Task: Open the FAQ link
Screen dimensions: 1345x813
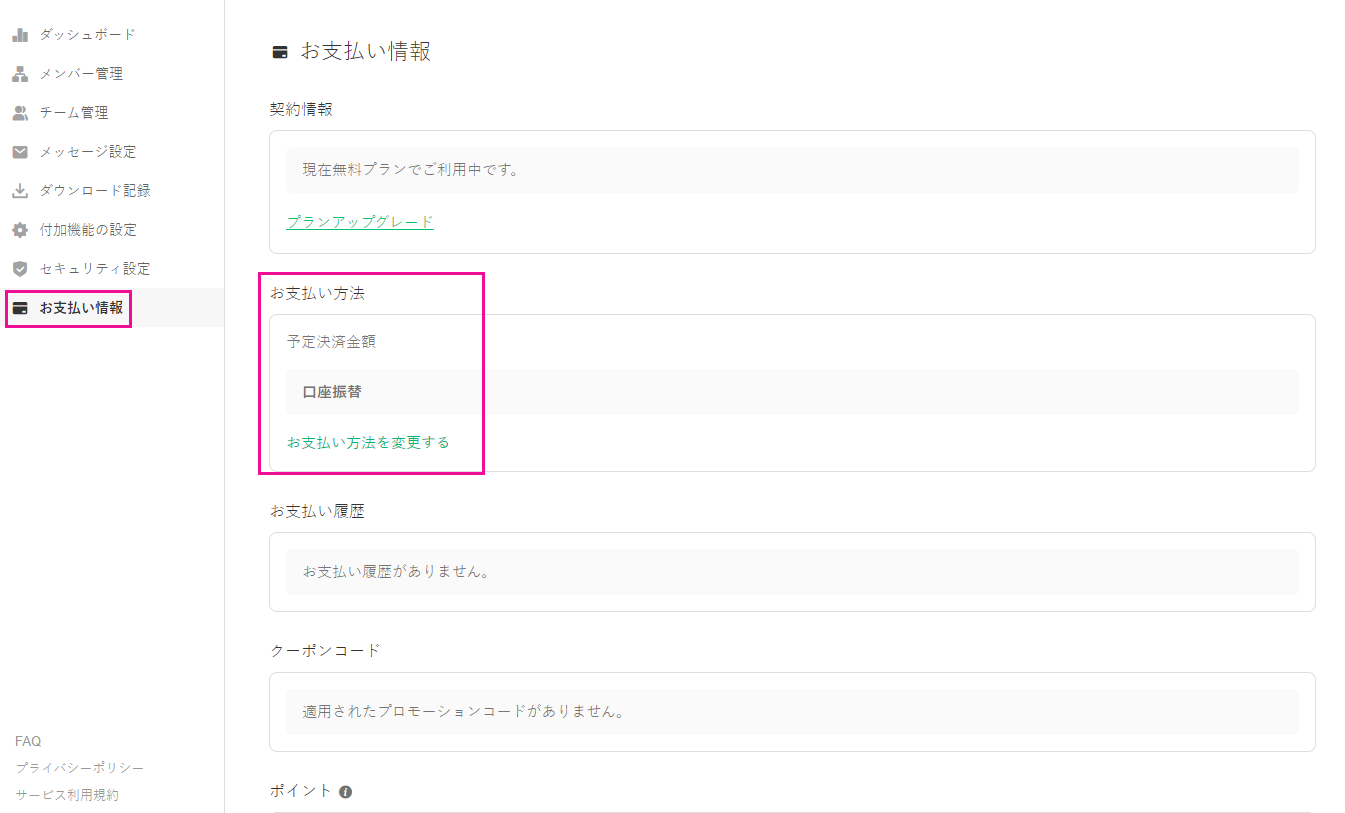Action: [28, 741]
